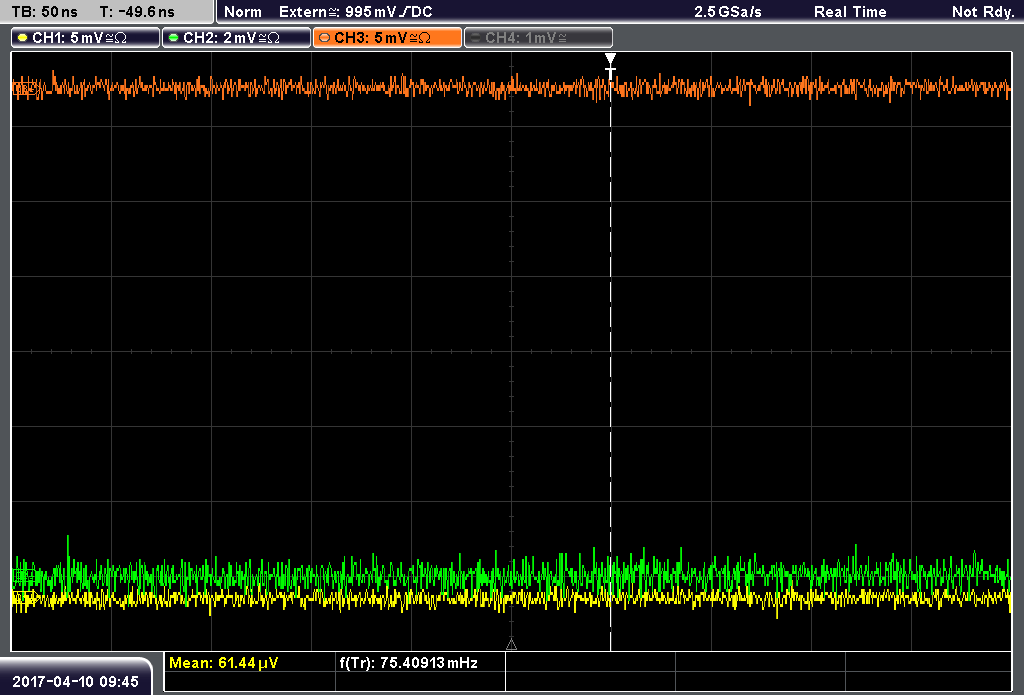Click the Mean: 61.44 µV measurement

pyautogui.click(x=223, y=663)
